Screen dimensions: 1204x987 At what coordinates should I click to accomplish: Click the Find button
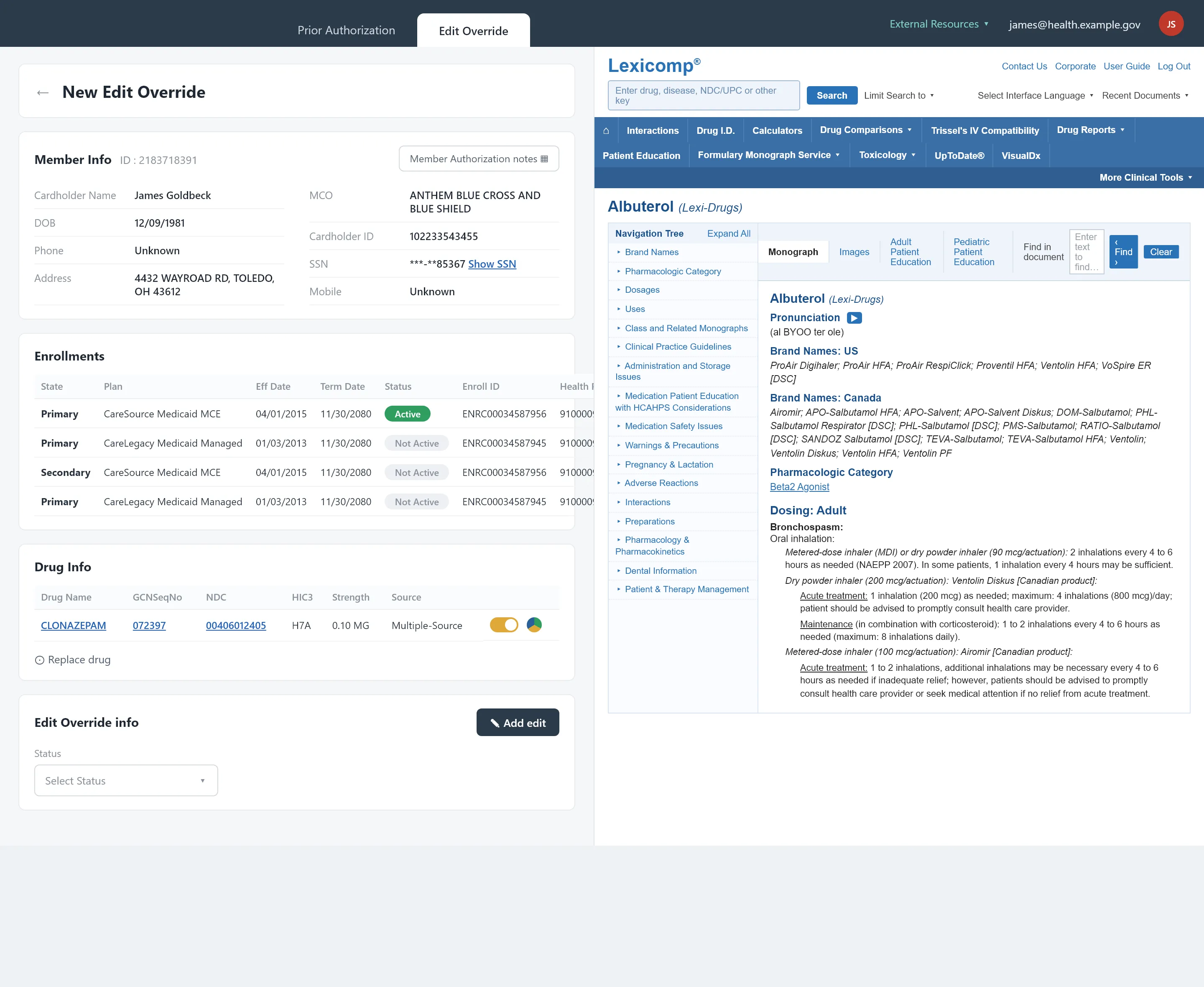[1123, 252]
